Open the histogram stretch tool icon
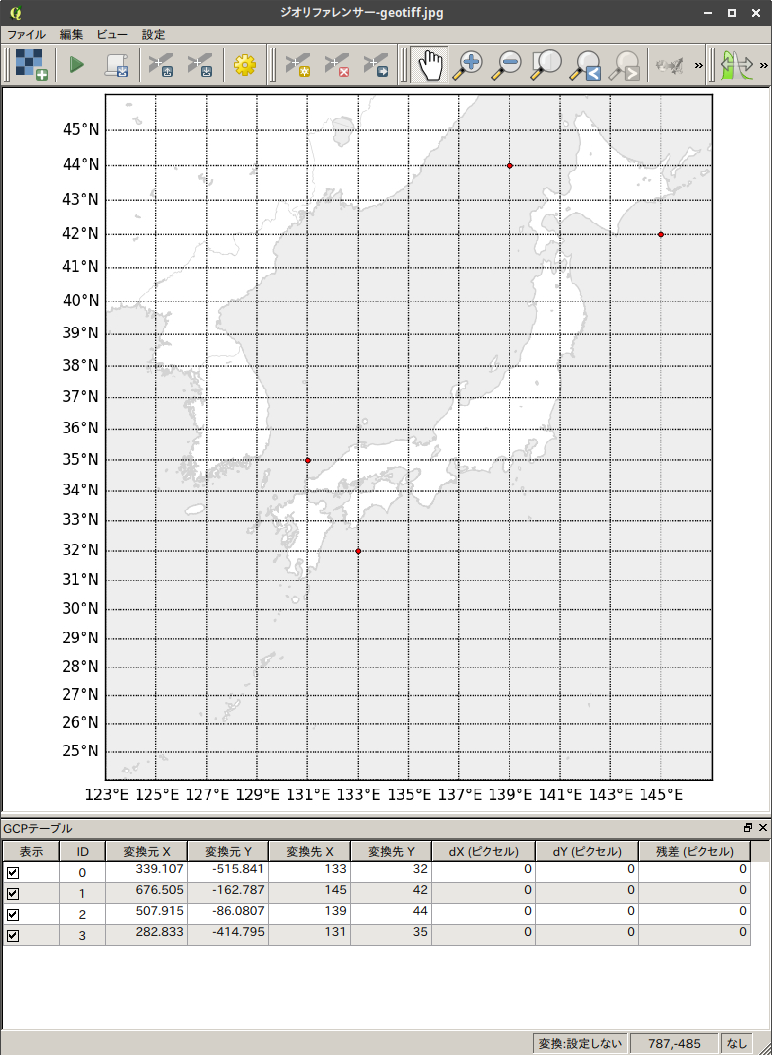 pyautogui.click(x=737, y=65)
